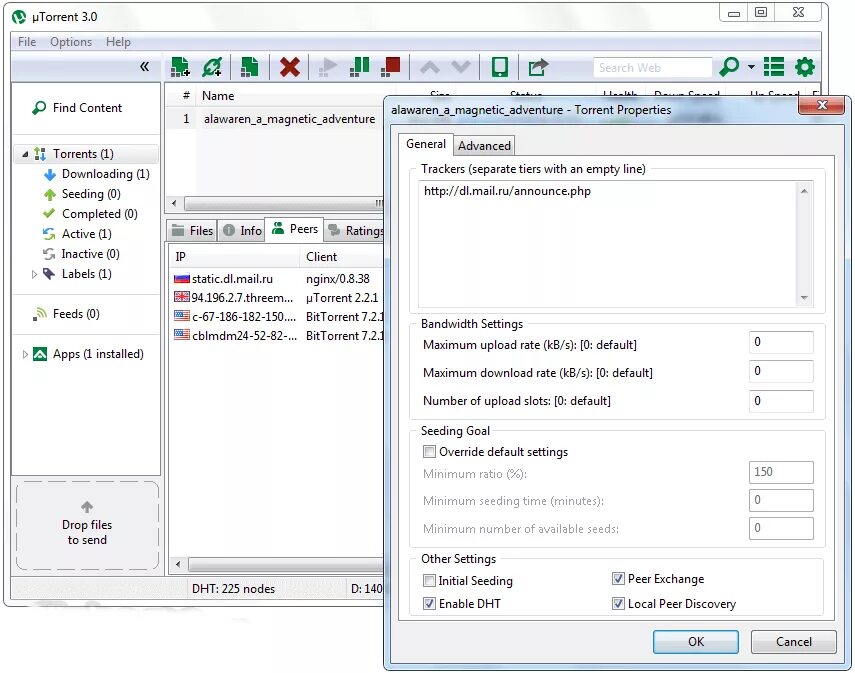This screenshot has width=855, height=673.
Task: Open the File menu
Action: coord(27,42)
